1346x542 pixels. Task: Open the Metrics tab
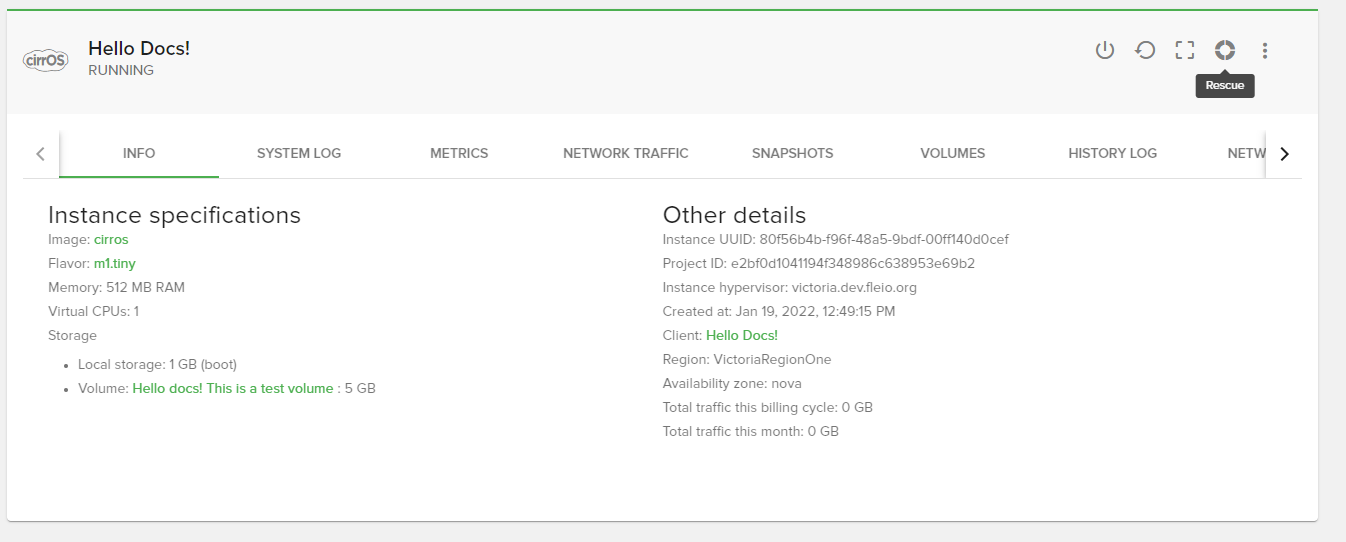pyautogui.click(x=459, y=153)
